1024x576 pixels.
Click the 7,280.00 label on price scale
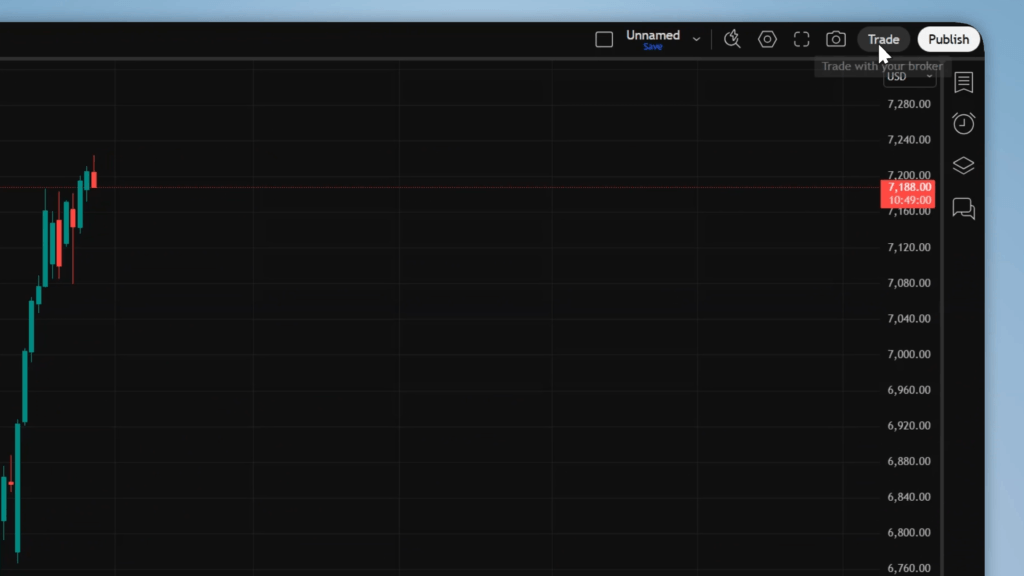pos(908,104)
